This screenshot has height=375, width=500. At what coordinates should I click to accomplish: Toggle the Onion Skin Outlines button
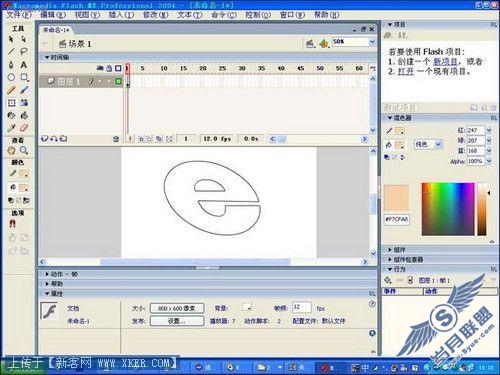[149, 139]
